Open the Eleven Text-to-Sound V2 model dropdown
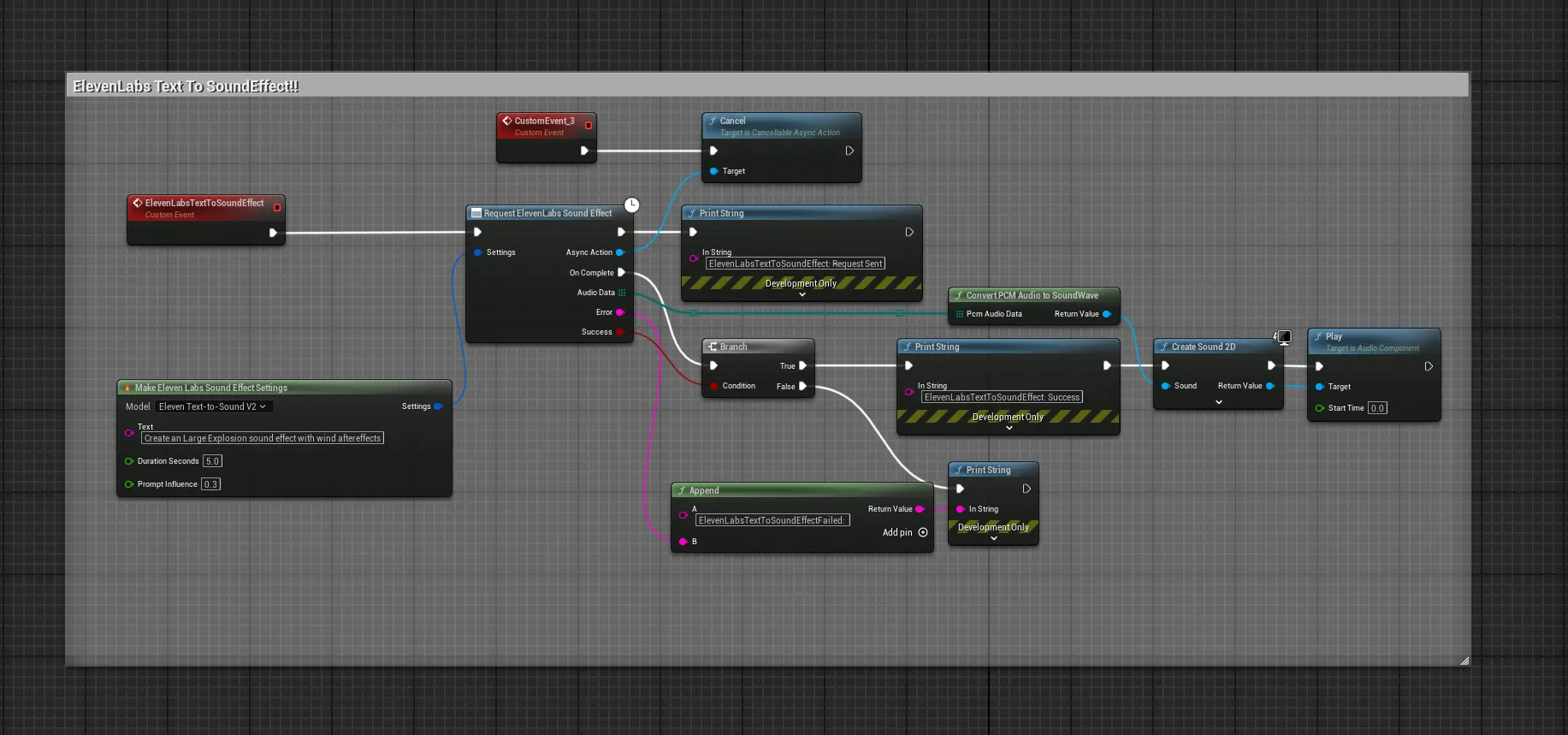The height and width of the screenshot is (735, 1568). (213, 406)
